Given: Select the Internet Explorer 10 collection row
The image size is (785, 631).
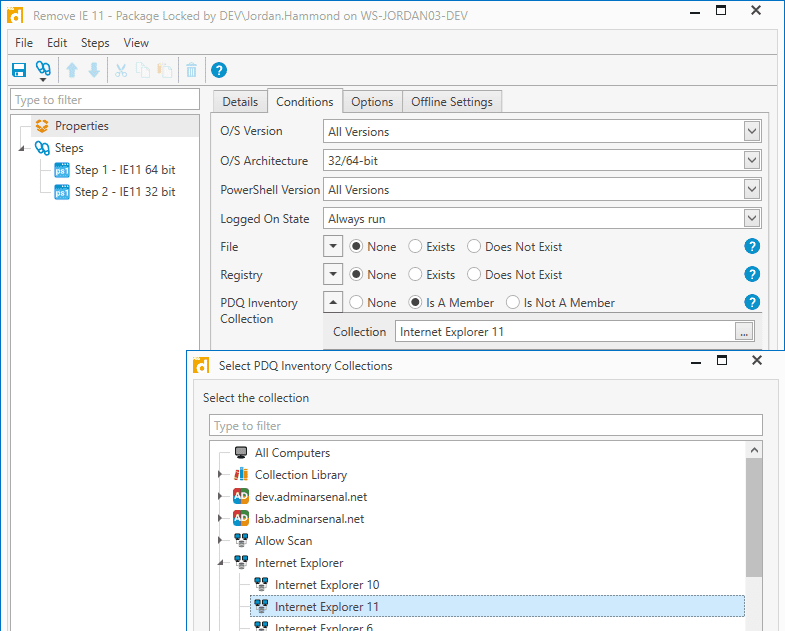Looking at the screenshot, I should coord(326,585).
